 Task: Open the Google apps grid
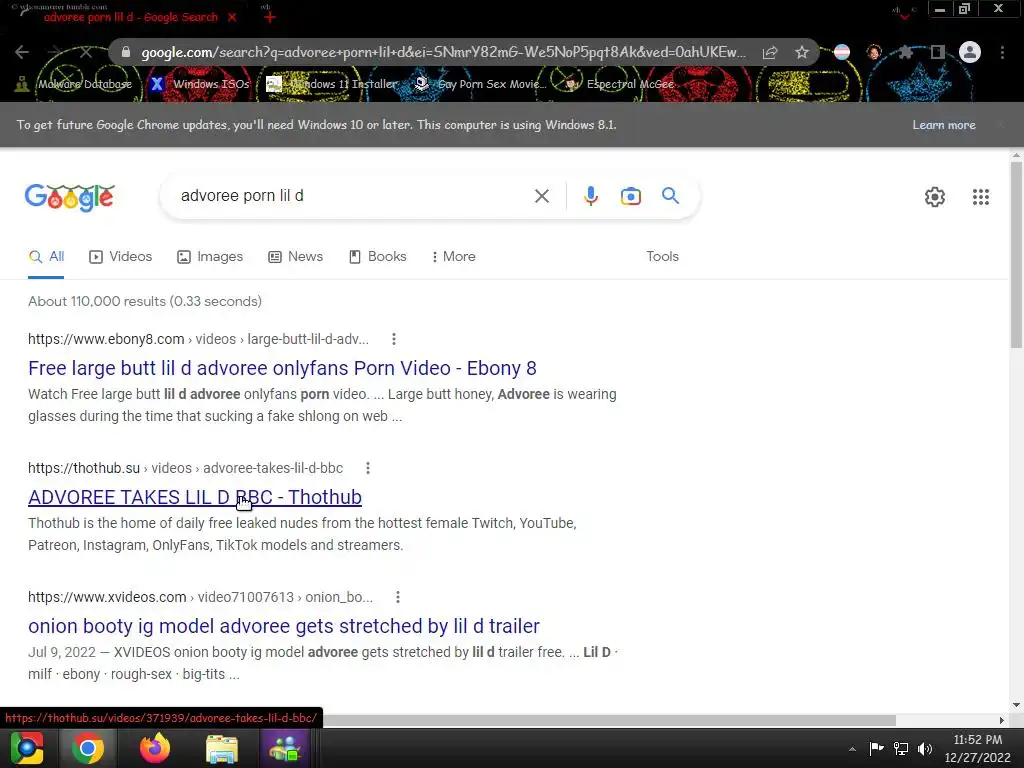[x=981, y=197]
